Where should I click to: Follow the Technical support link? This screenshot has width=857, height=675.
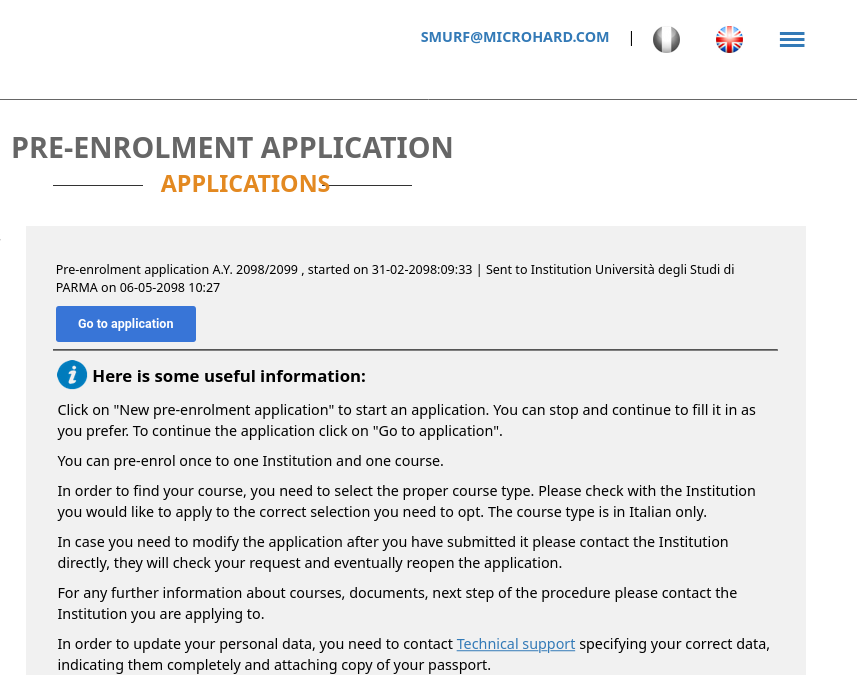(515, 644)
